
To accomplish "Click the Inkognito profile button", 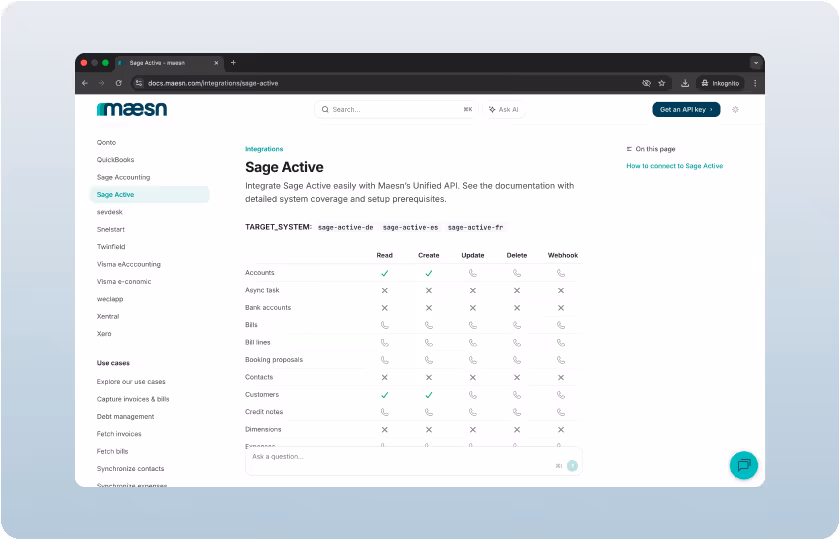I will point(720,83).
